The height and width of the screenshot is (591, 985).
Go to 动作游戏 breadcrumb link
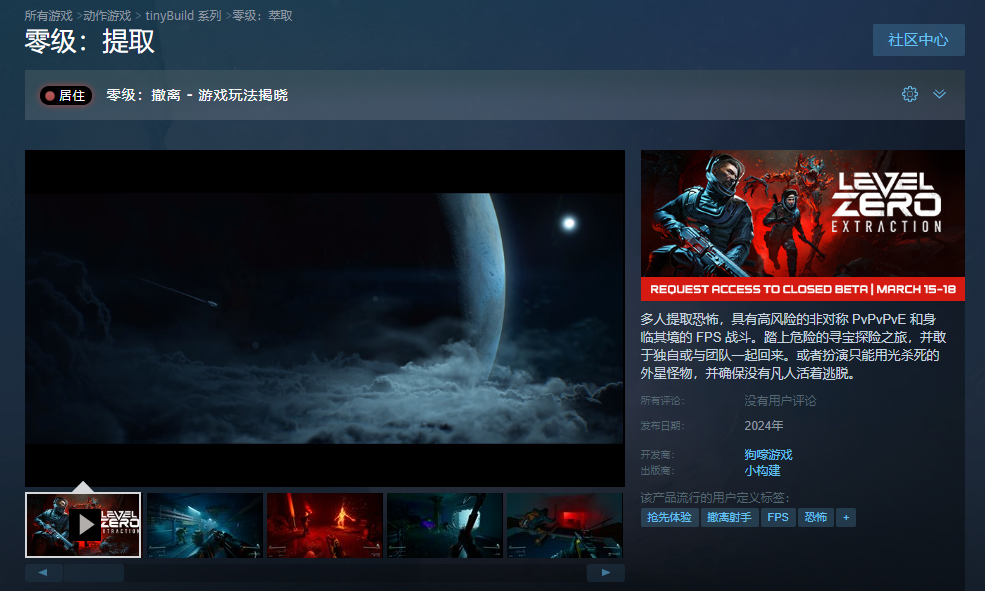tap(107, 16)
